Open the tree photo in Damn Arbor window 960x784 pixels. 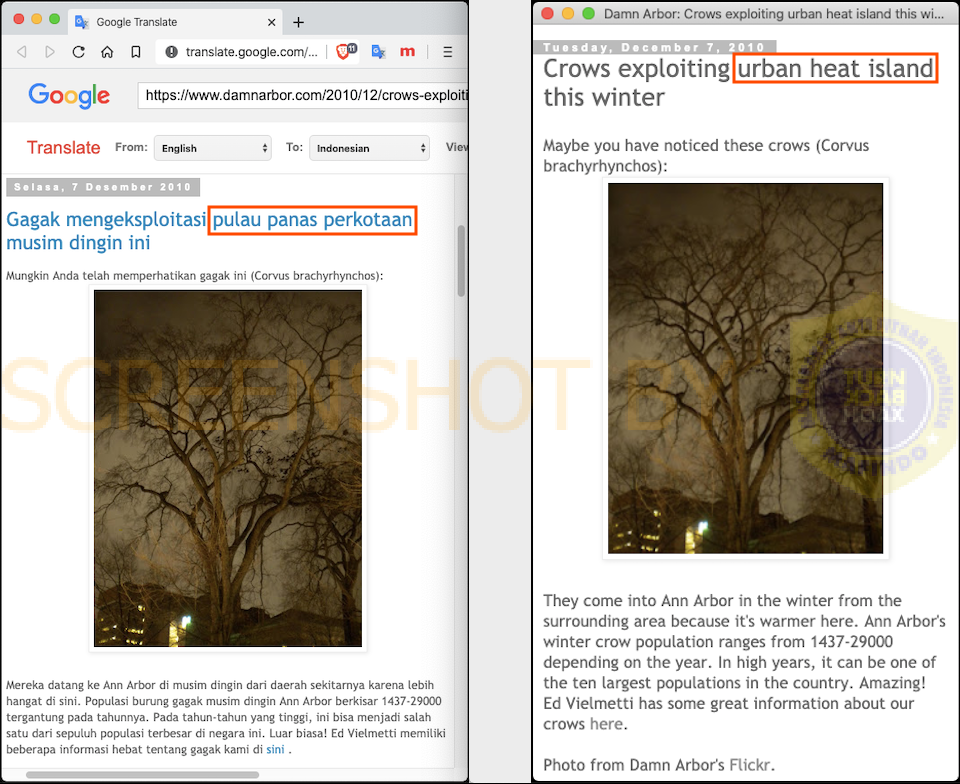tap(745, 368)
